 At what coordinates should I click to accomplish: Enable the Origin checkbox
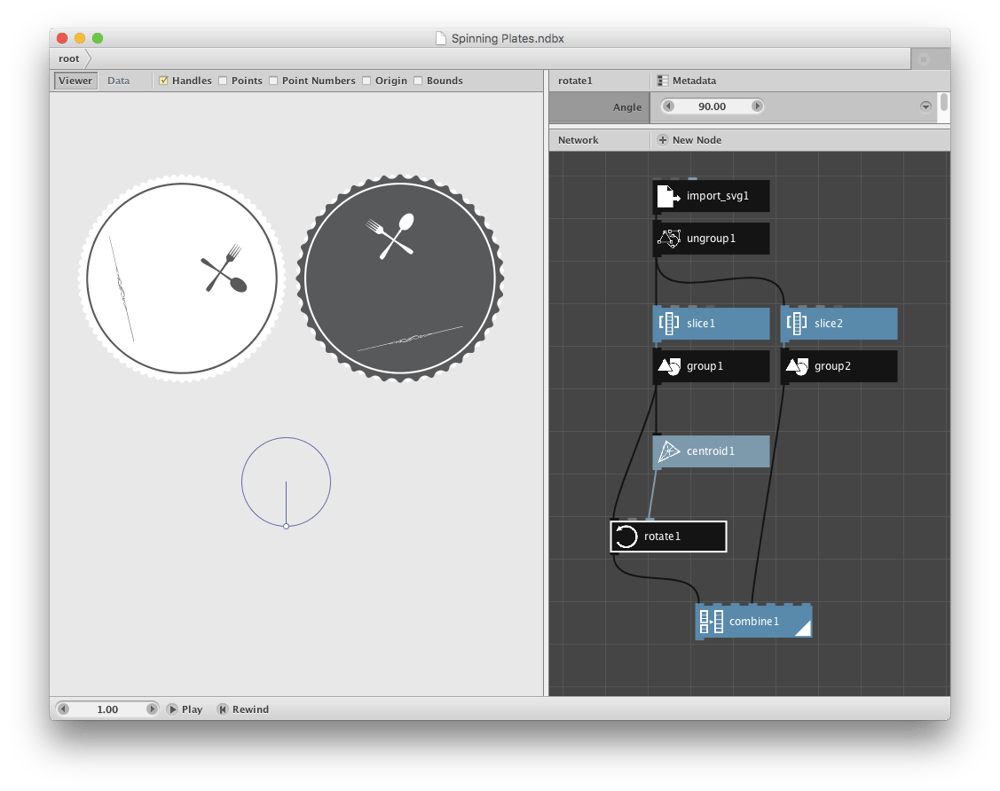click(366, 80)
